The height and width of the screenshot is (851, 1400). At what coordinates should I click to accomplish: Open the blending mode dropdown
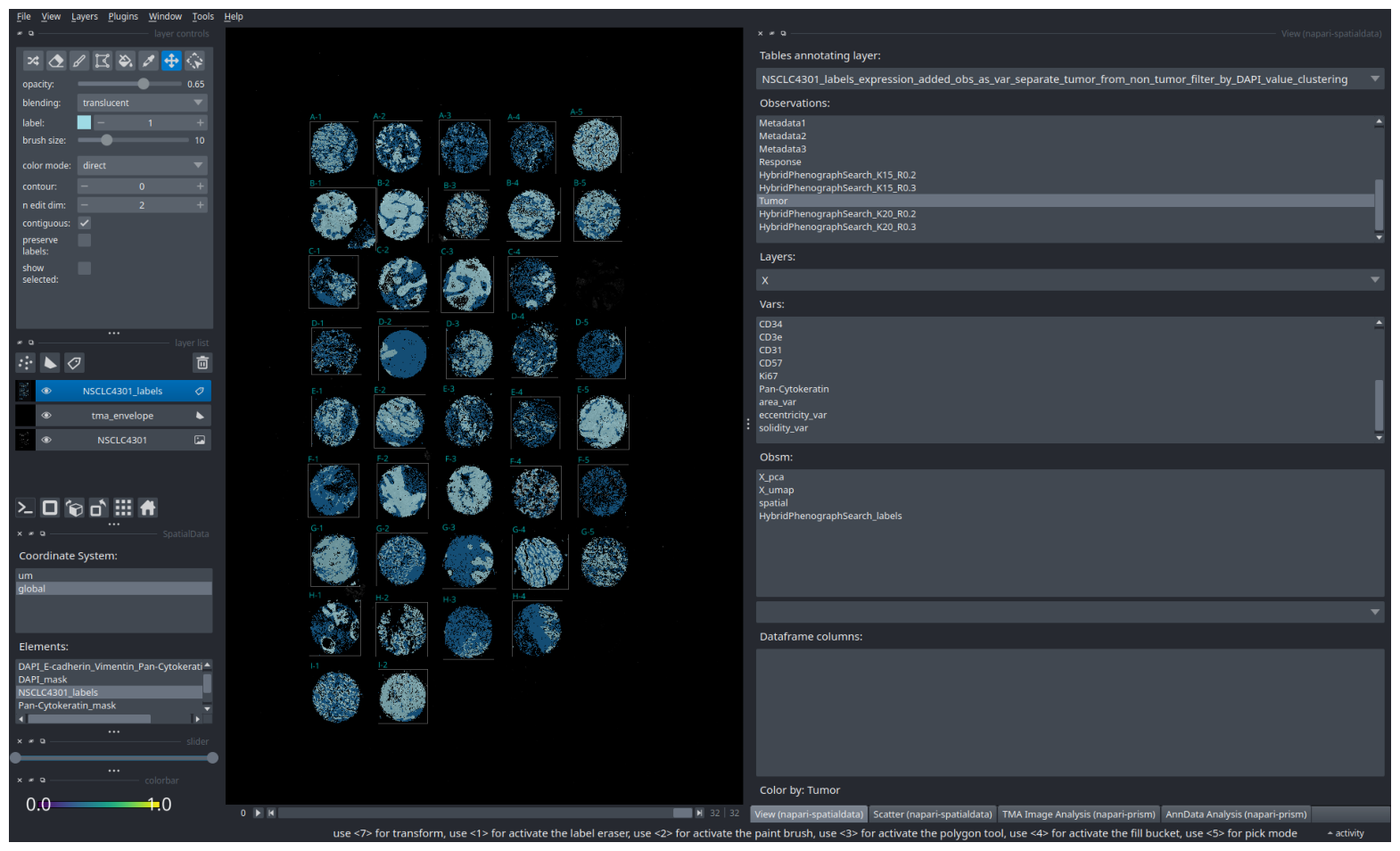(x=143, y=103)
